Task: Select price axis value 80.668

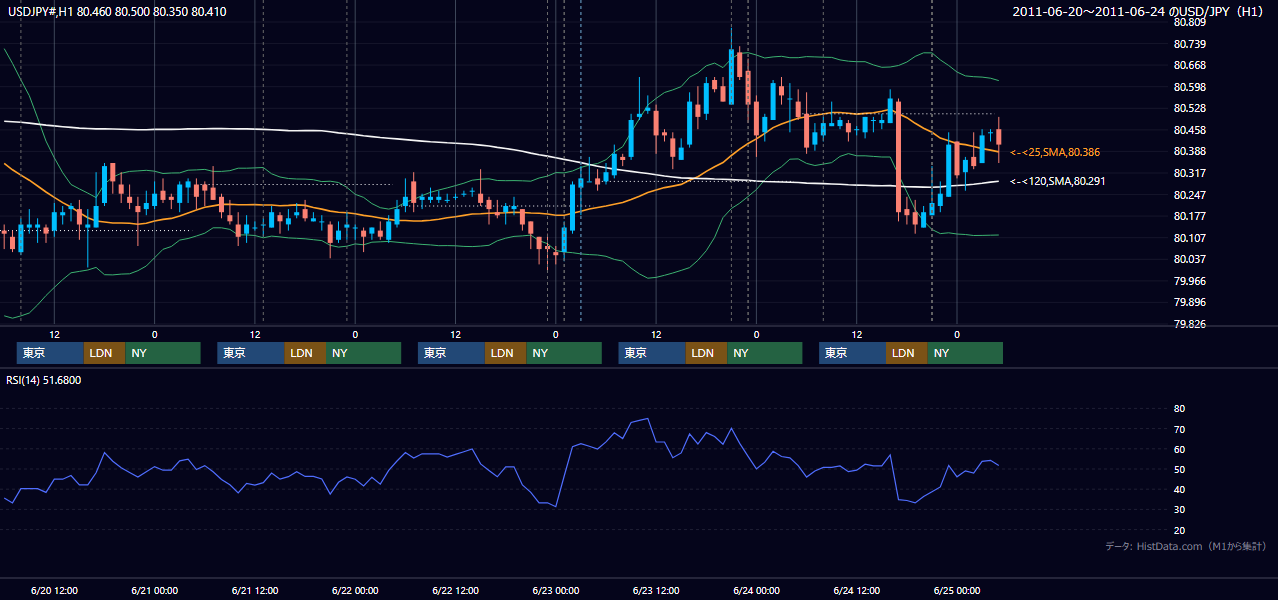Action: [1189, 65]
